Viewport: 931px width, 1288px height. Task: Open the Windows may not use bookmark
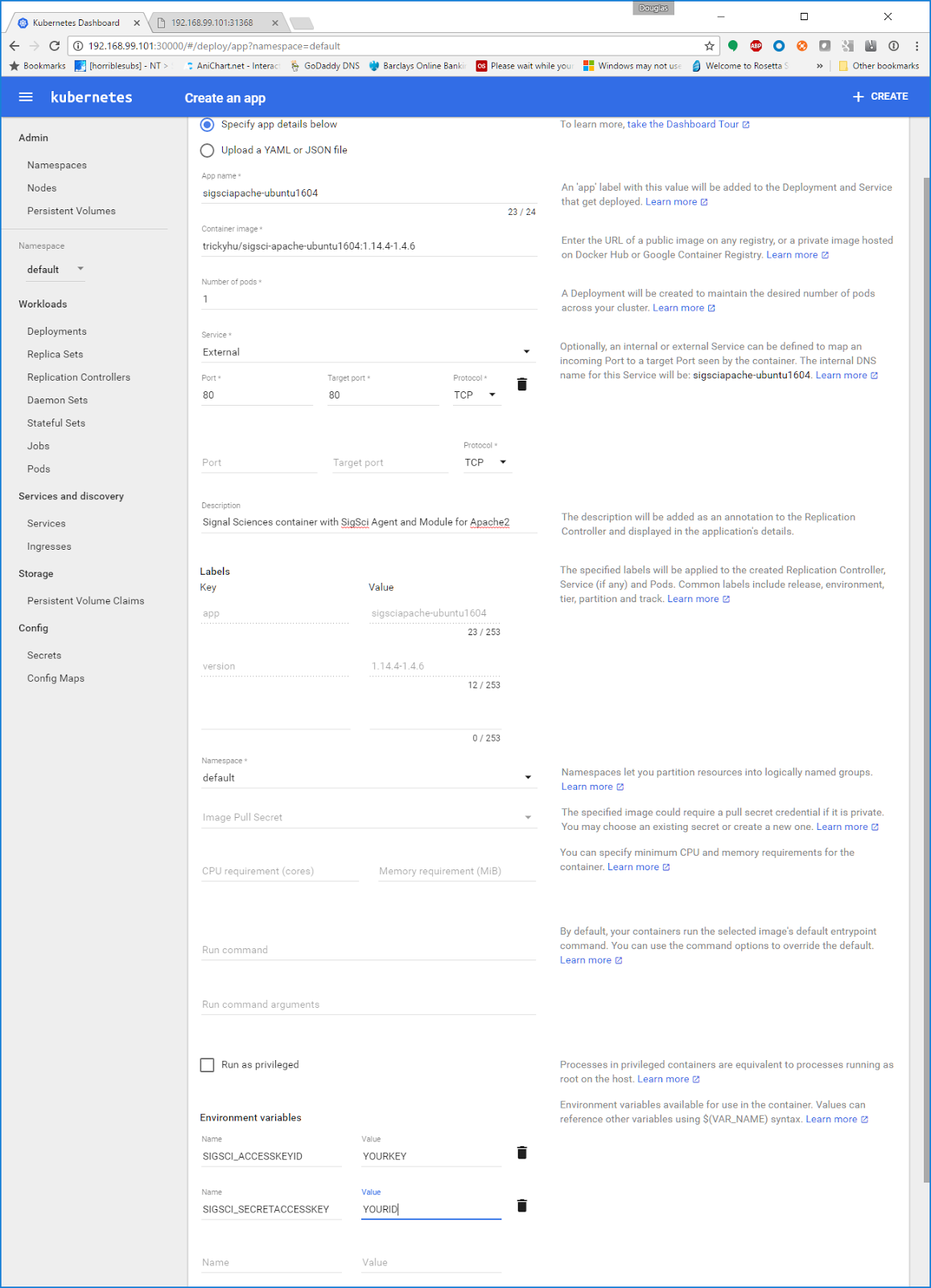tap(632, 66)
